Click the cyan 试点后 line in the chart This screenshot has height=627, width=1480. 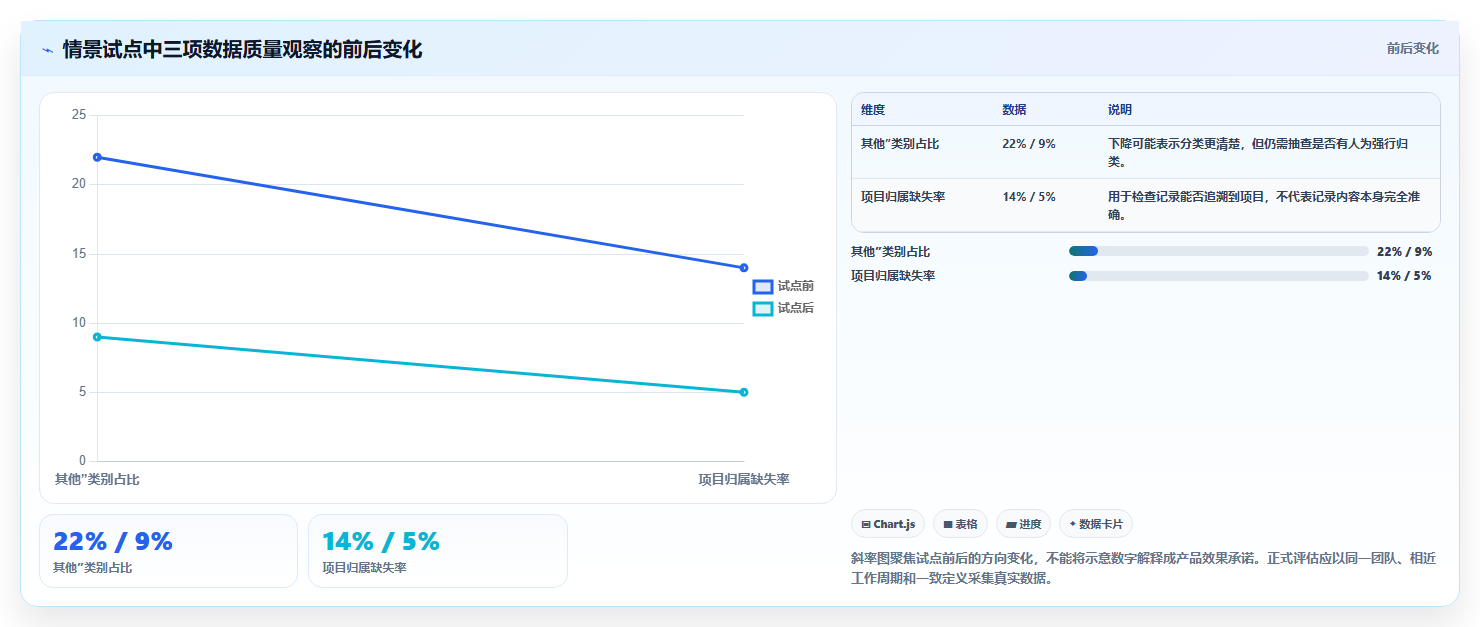pyautogui.click(x=420, y=364)
